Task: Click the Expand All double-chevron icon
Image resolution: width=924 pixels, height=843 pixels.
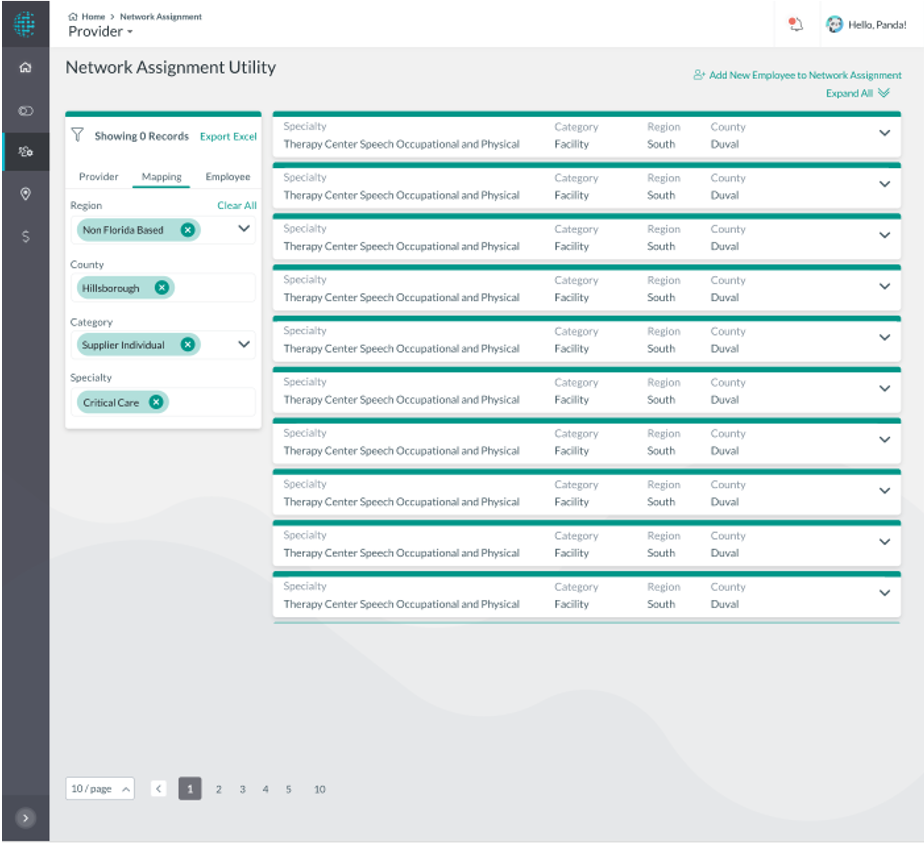Action: coord(884,92)
